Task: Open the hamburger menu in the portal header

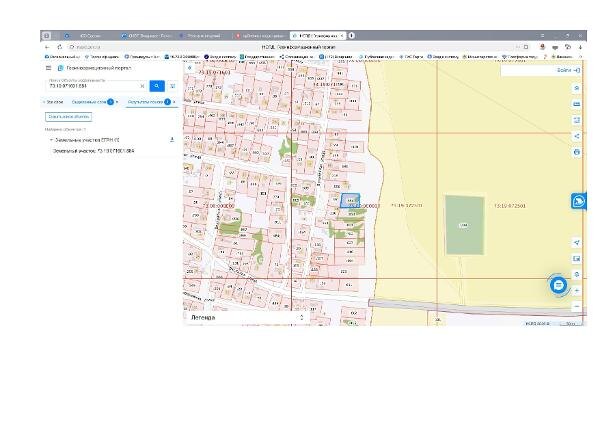Action: pyautogui.click(x=48, y=68)
